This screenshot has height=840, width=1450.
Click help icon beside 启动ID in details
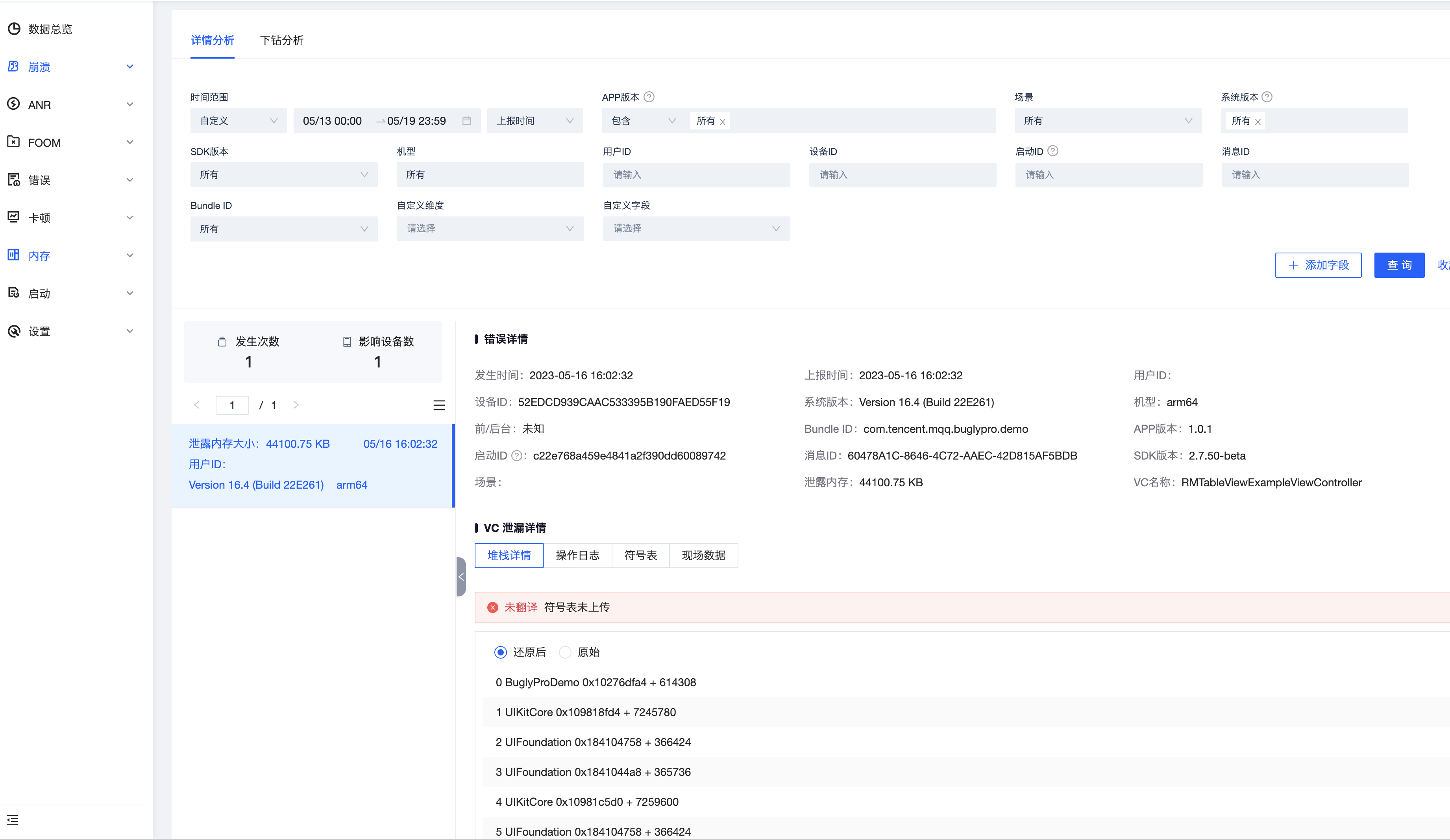point(516,456)
